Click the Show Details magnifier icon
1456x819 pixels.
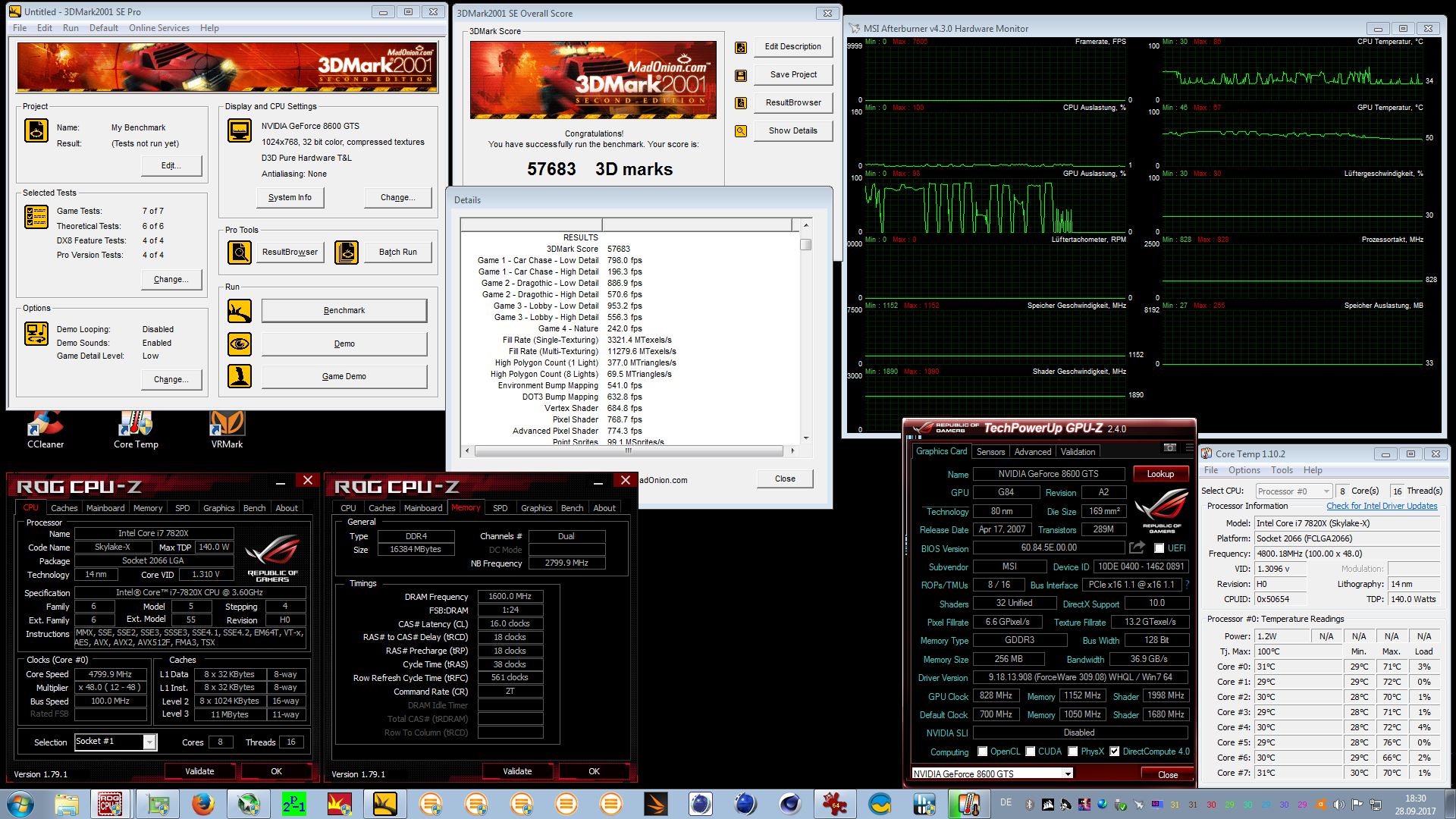point(741,131)
